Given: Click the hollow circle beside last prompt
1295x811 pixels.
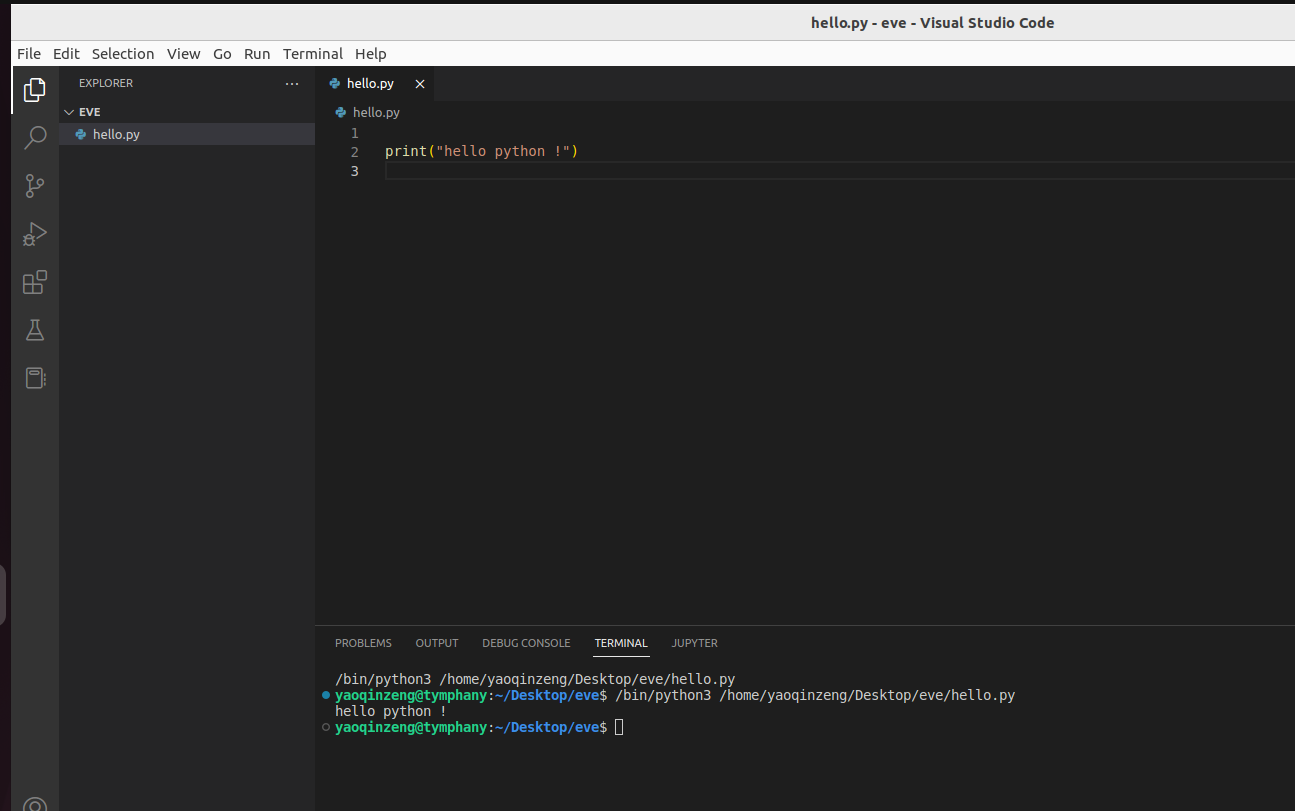Looking at the screenshot, I should [x=326, y=727].
